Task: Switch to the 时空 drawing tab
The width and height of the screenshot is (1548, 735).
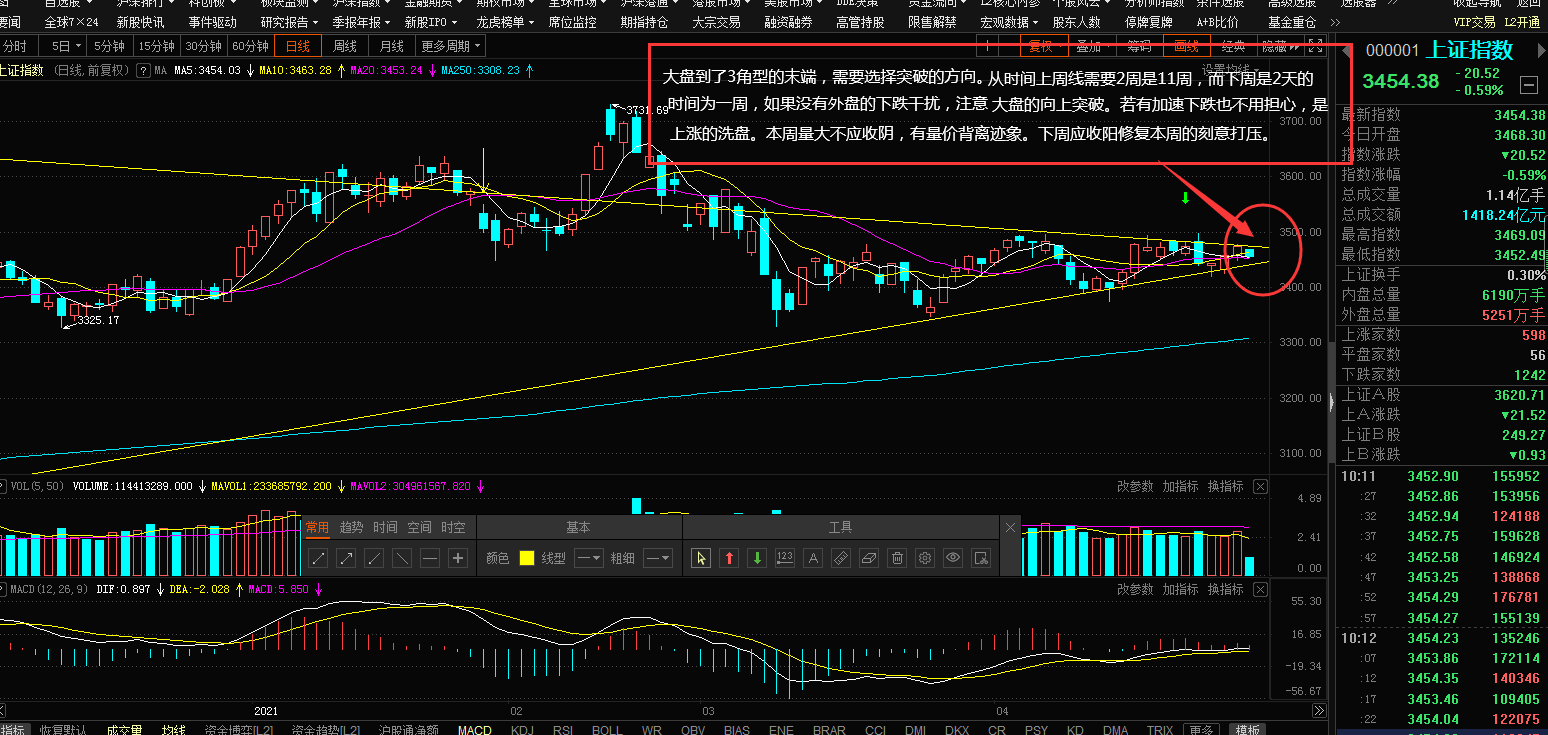Action: point(453,527)
